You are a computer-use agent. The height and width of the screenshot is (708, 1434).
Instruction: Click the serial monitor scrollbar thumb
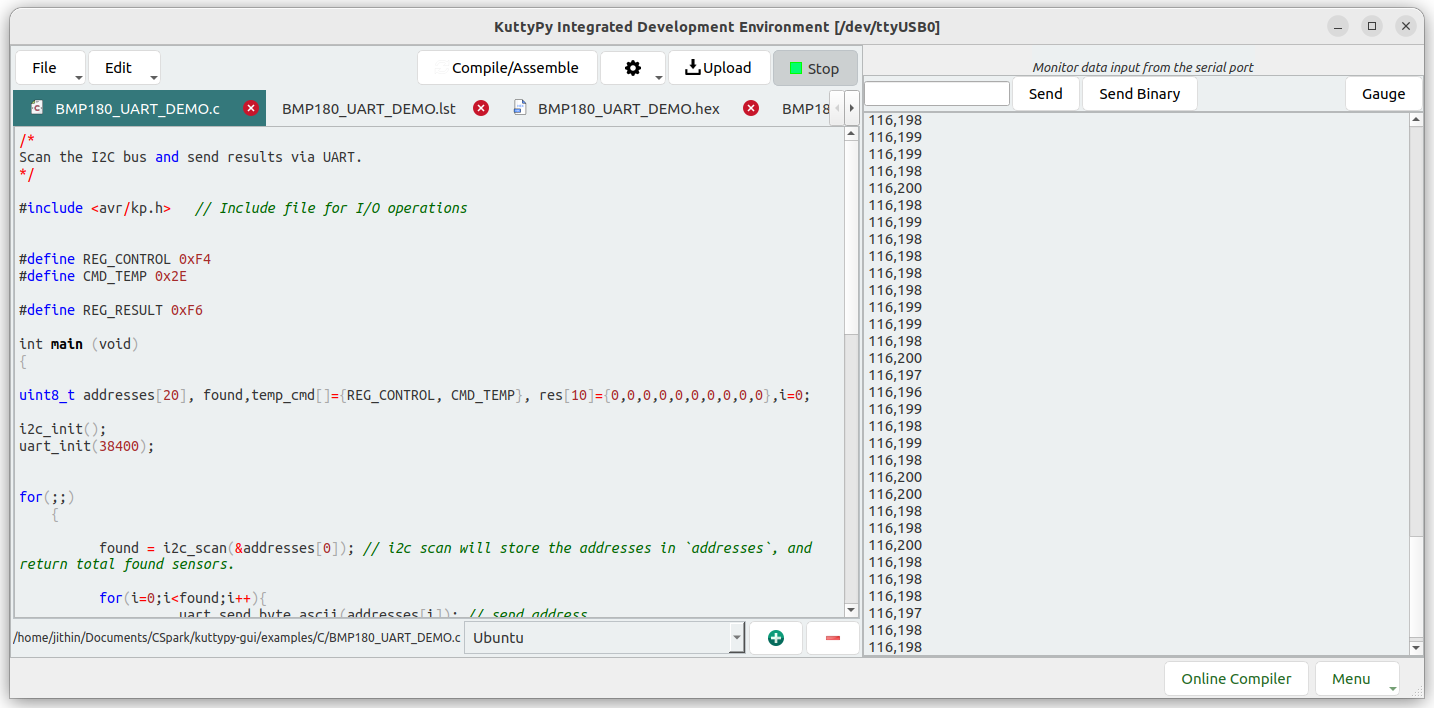click(1416, 587)
